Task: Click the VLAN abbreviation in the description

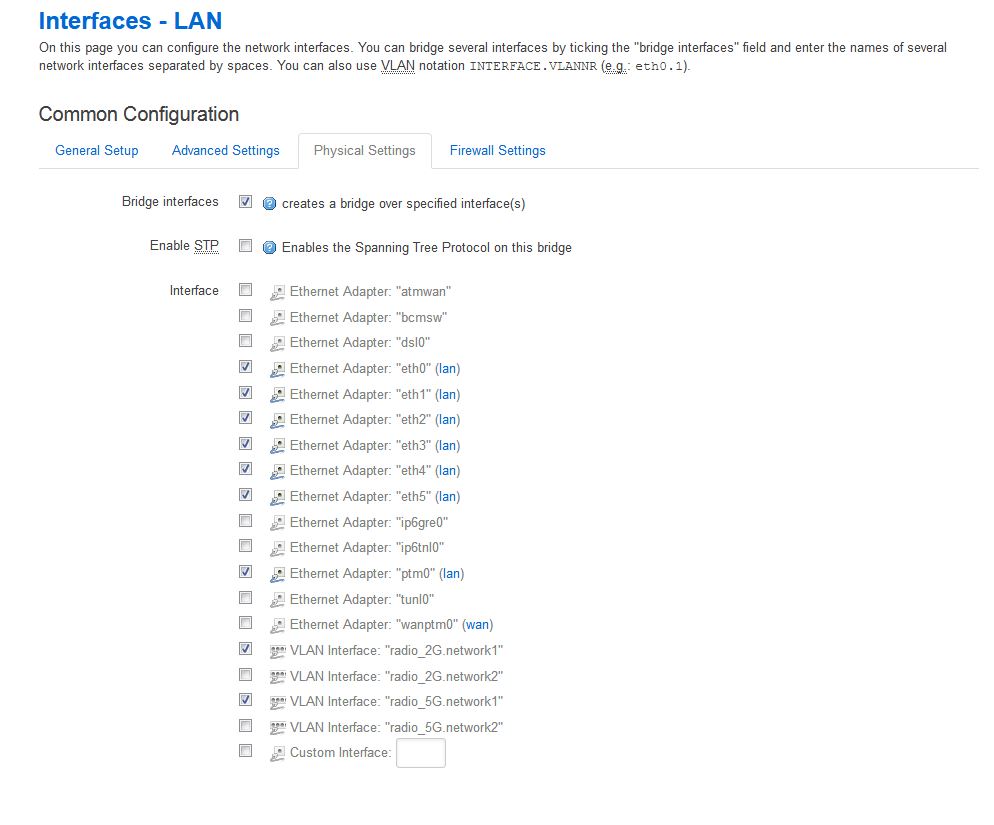Action: [397, 66]
